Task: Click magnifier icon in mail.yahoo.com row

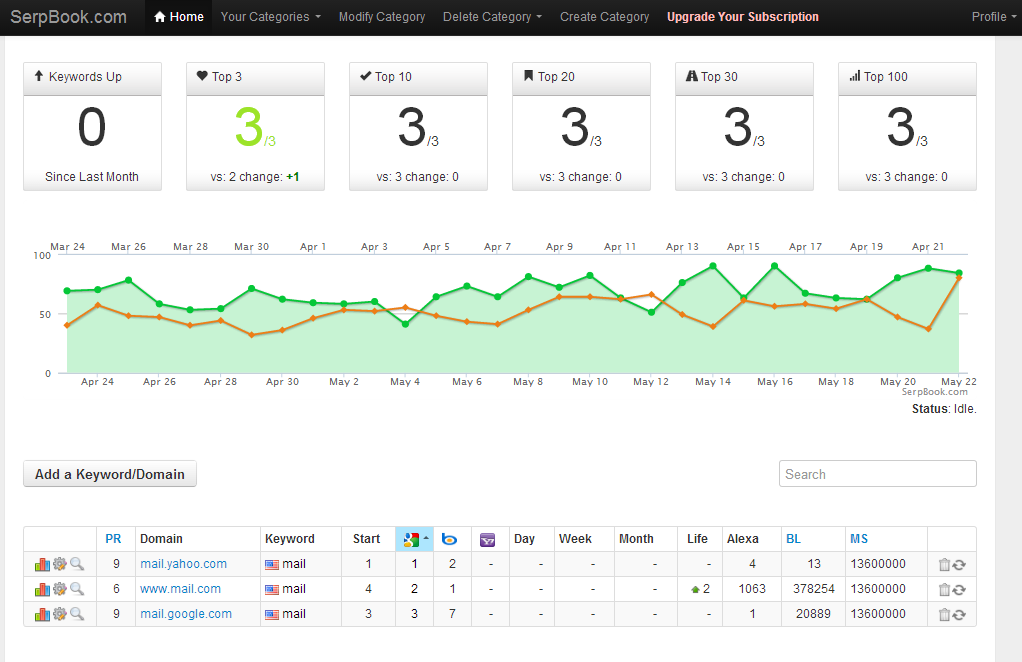Action: 77,564
